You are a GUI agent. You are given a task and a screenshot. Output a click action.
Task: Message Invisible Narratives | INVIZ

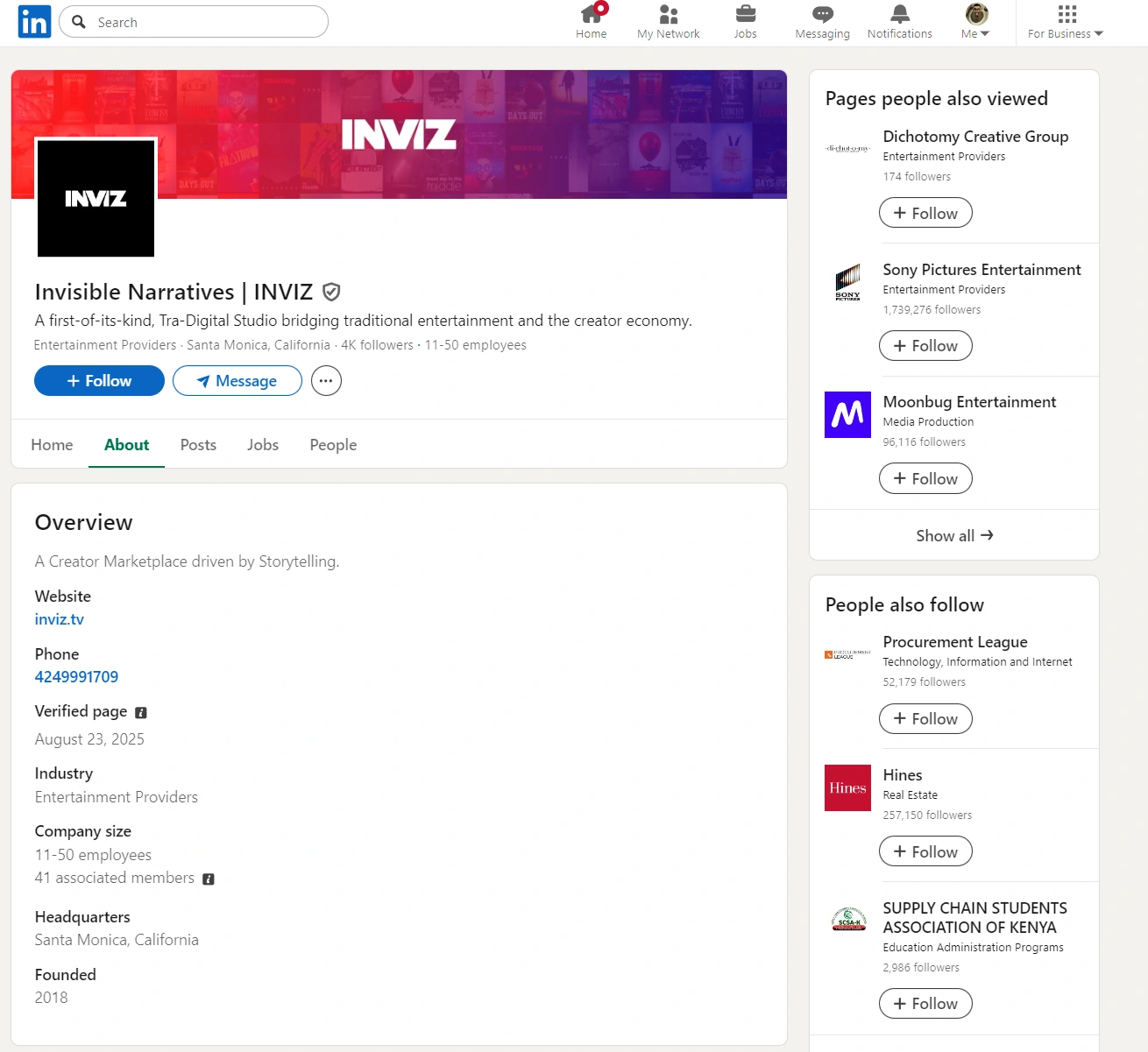(237, 381)
